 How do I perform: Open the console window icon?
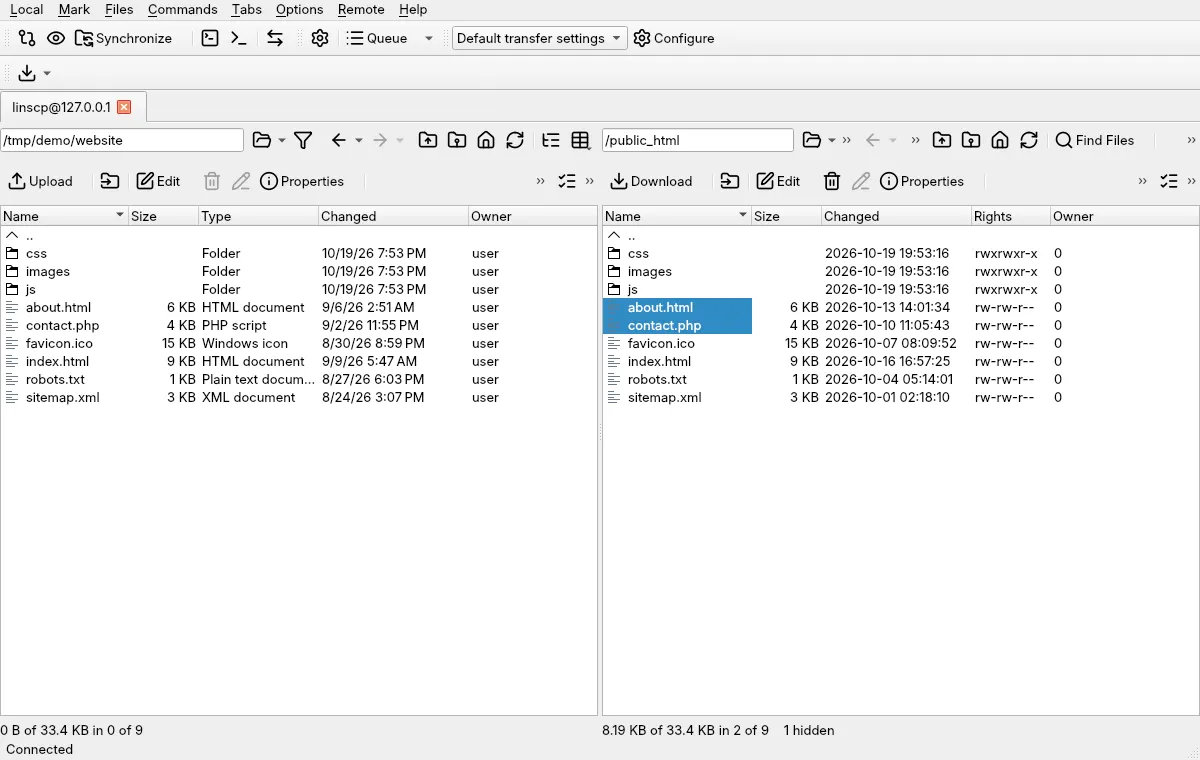coord(210,38)
